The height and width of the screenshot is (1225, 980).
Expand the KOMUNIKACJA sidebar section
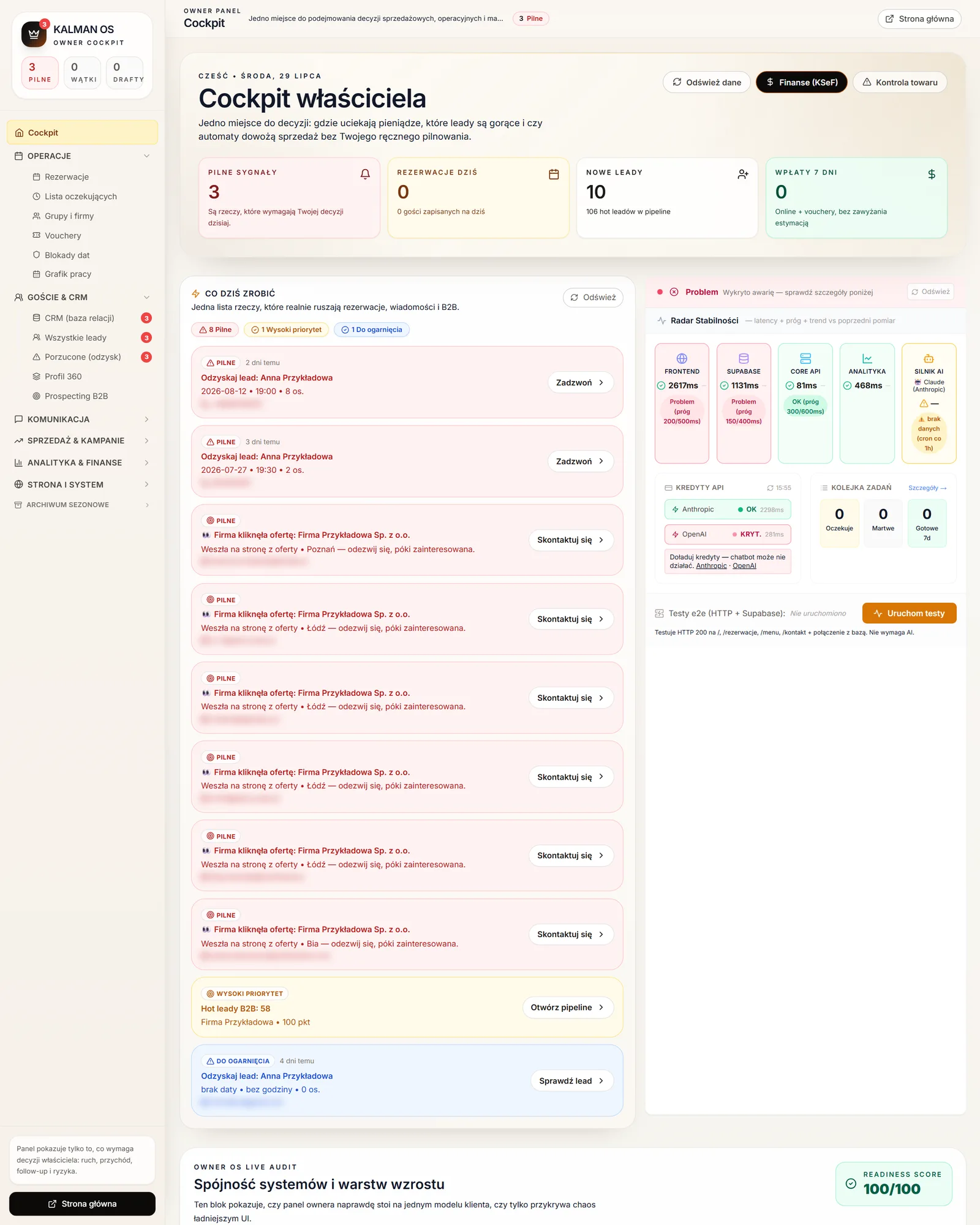coord(82,420)
